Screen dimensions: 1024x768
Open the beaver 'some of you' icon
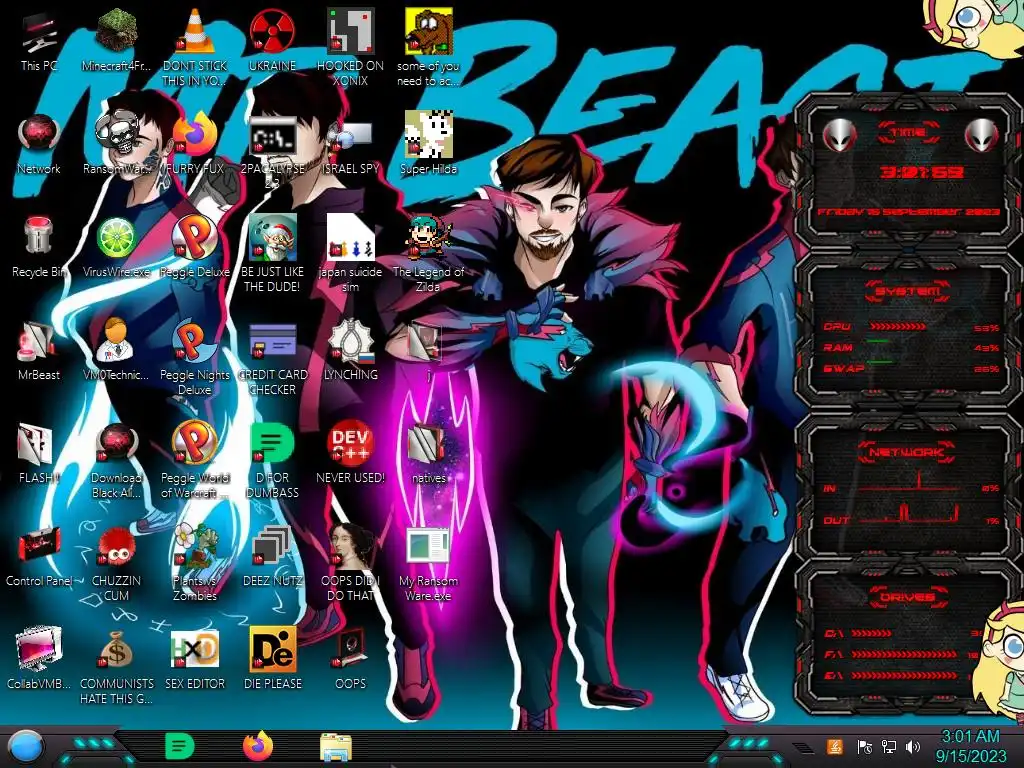click(x=428, y=31)
